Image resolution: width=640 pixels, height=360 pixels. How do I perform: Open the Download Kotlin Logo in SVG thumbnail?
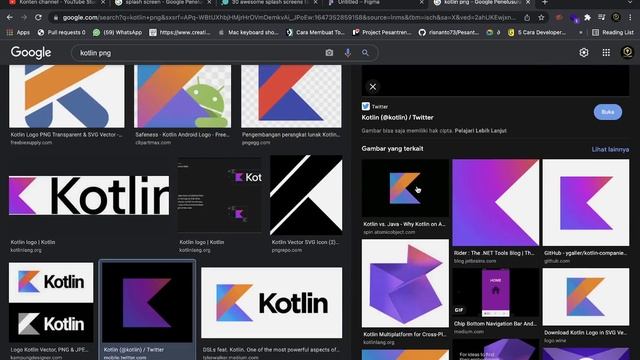click(x=586, y=297)
